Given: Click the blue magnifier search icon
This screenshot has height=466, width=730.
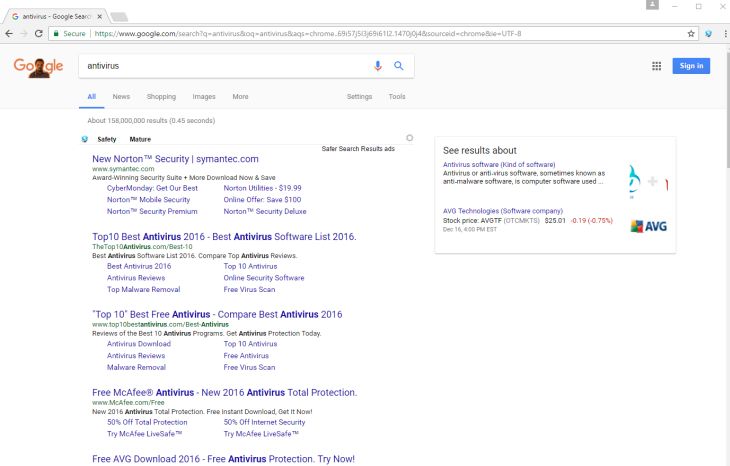Looking at the screenshot, I should (399, 66).
